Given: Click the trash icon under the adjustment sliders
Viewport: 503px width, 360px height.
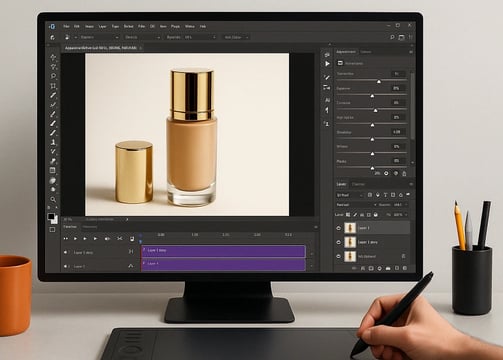Looking at the screenshot, I should [404, 173].
